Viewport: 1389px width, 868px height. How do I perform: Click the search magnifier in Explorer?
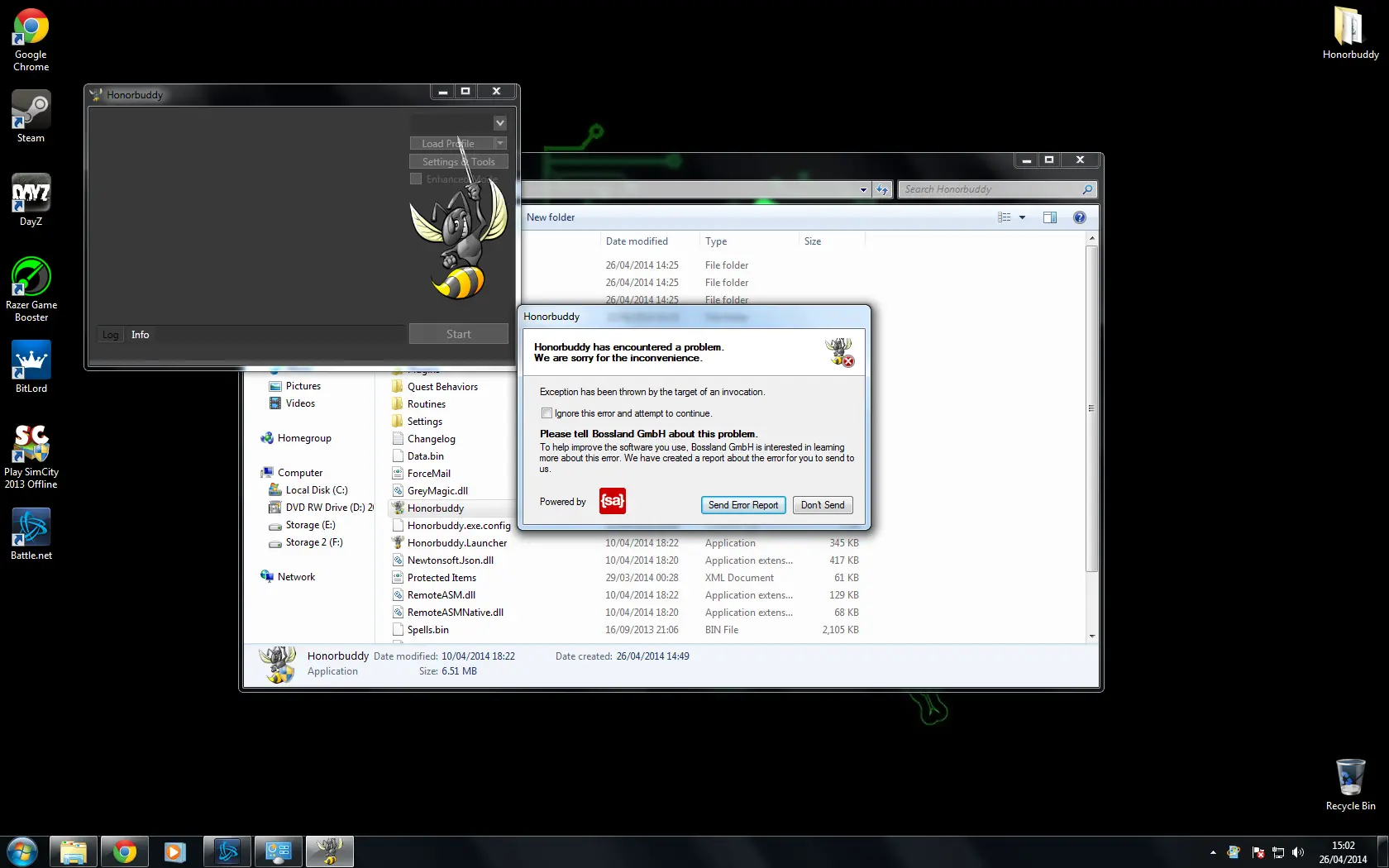[1087, 189]
